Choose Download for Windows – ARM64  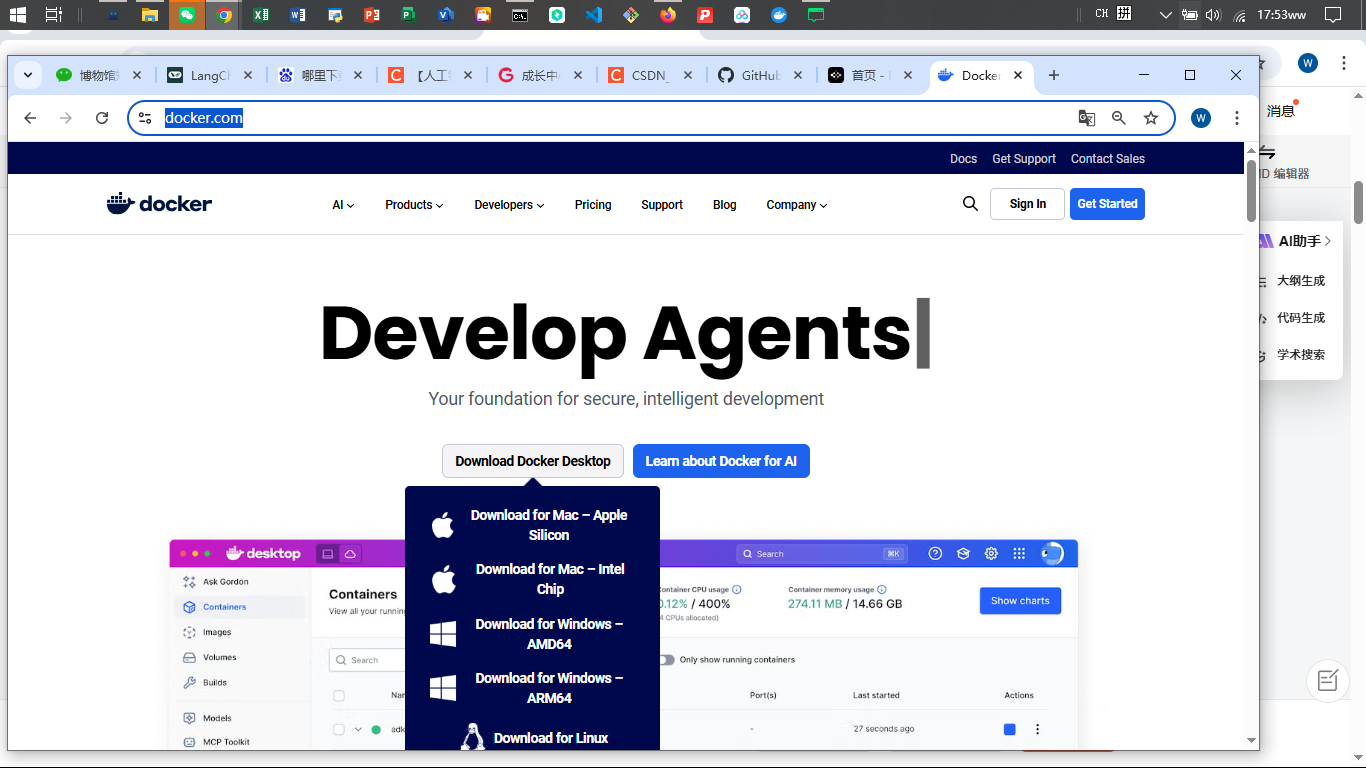pos(532,688)
